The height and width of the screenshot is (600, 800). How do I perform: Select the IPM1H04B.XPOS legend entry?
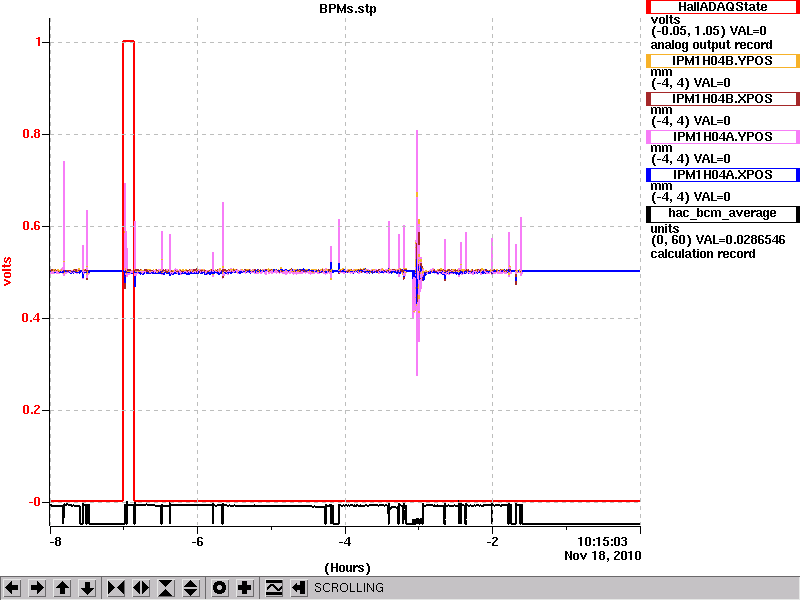(x=722, y=99)
